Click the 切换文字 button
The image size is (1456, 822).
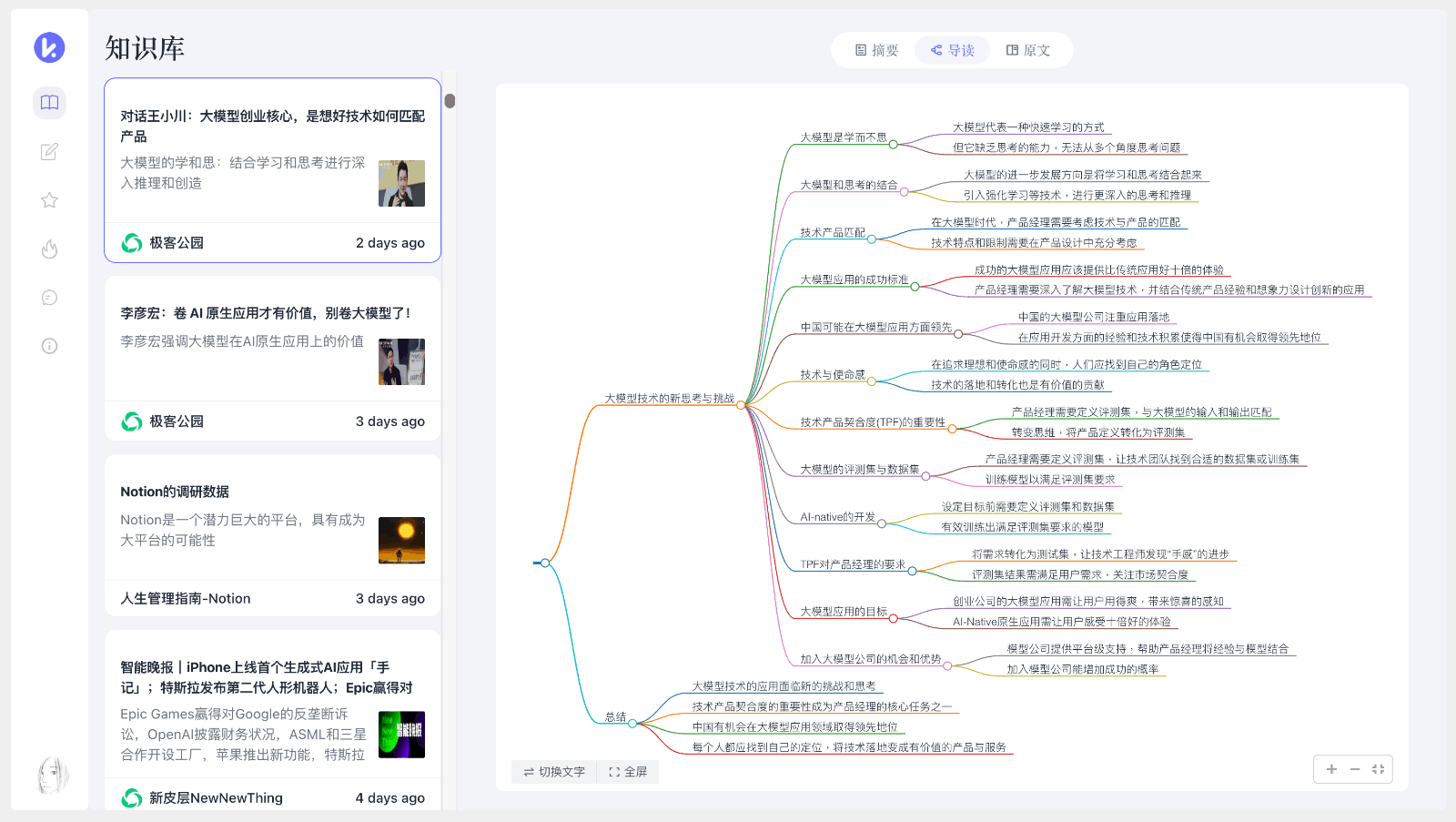[x=554, y=772]
